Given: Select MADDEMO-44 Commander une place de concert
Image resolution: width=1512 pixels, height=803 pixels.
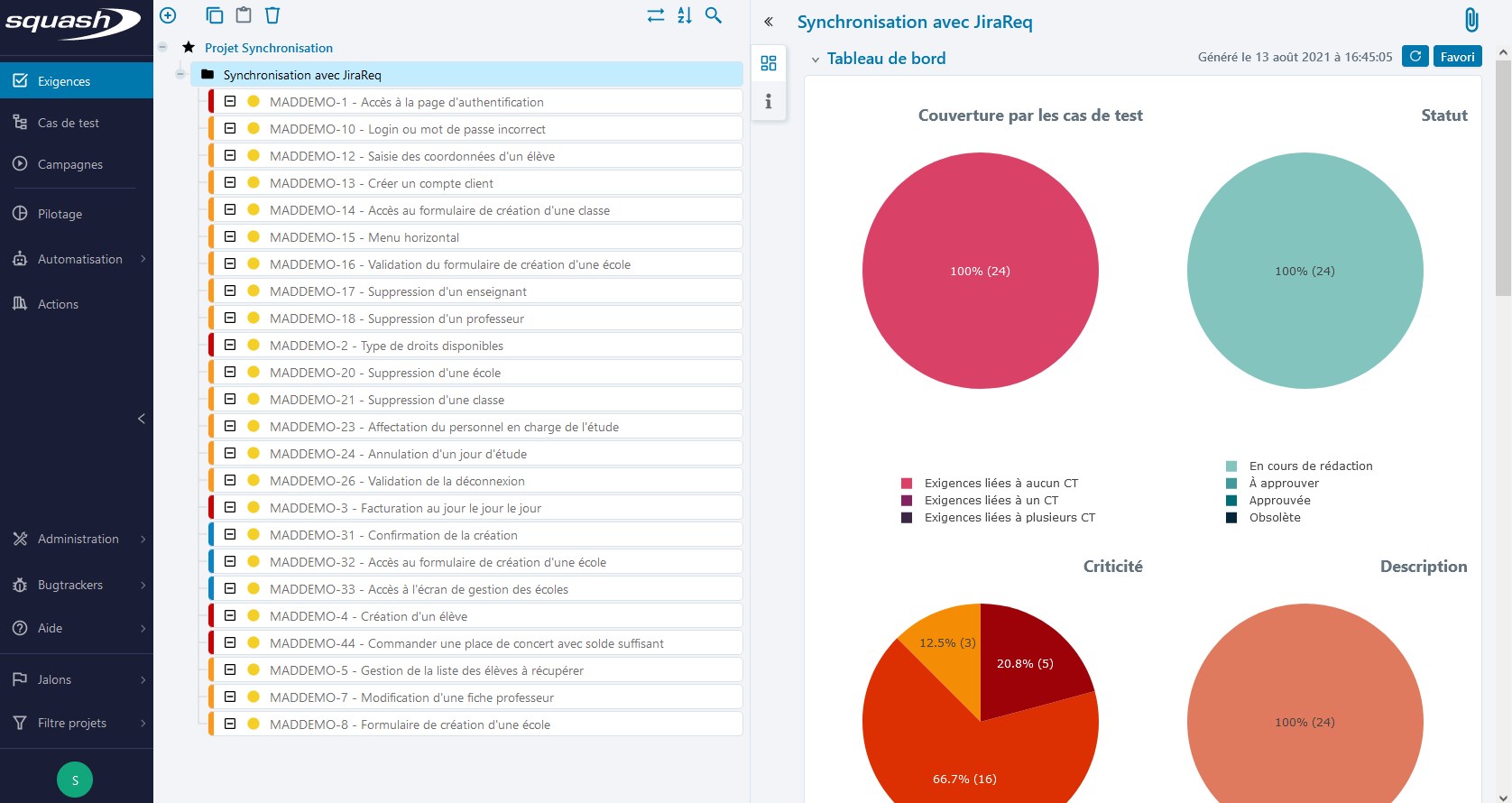Looking at the screenshot, I should (476, 643).
